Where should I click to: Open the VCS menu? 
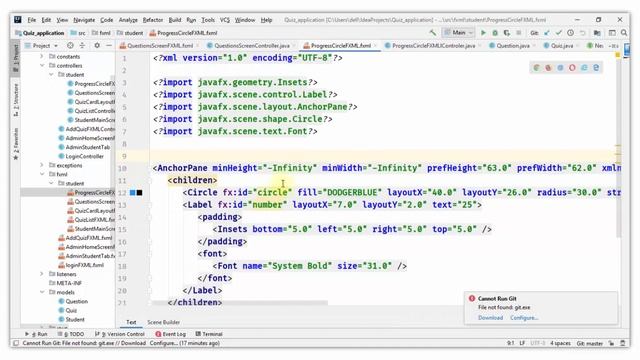point(224,20)
